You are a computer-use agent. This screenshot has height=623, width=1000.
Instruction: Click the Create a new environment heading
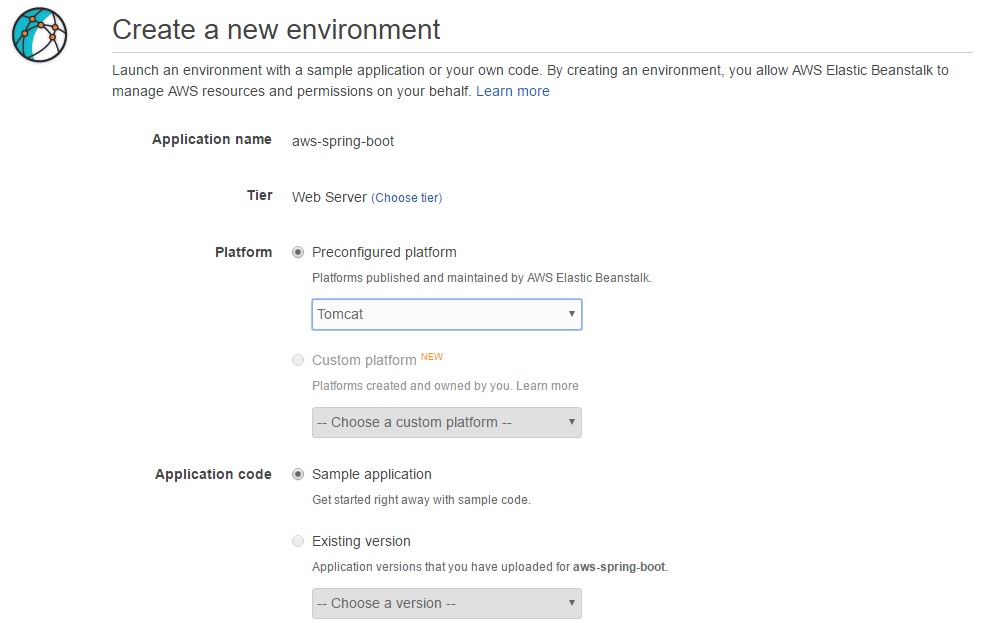pyautogui.click(x=276, y=29)
